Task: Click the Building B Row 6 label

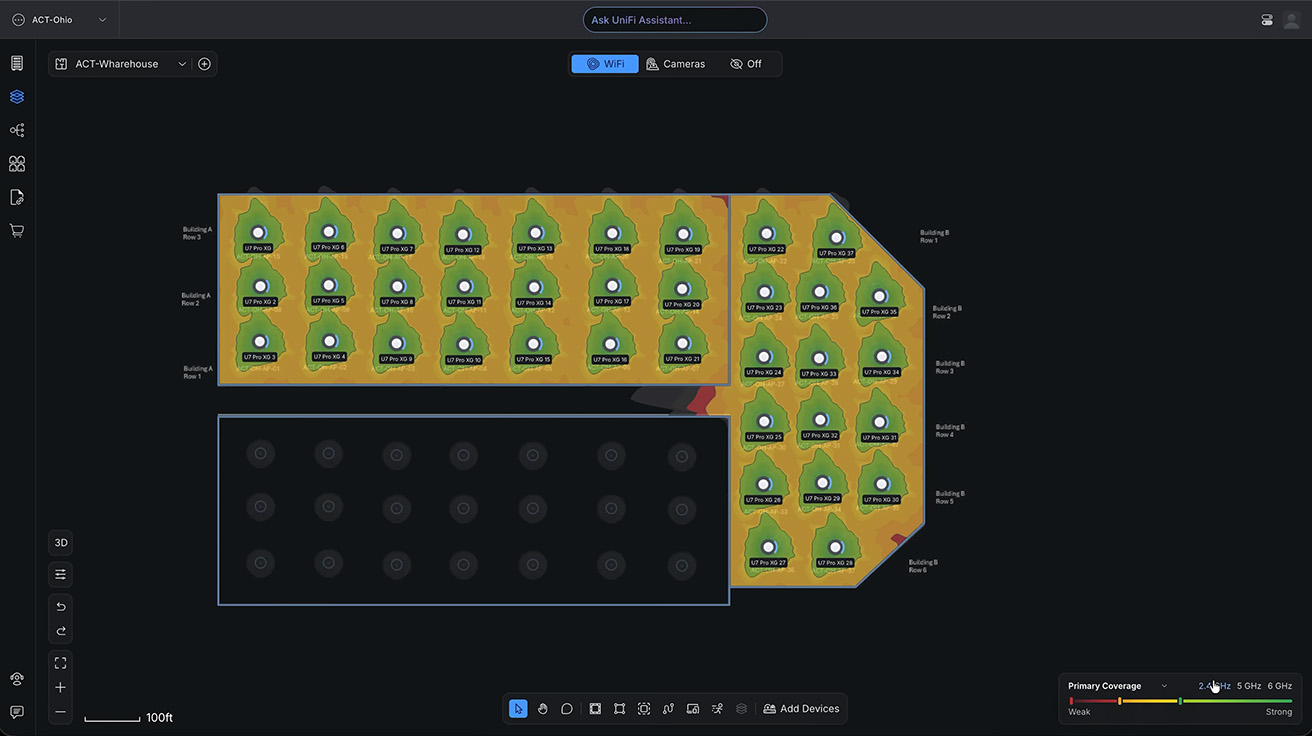Action: point(924,565)
